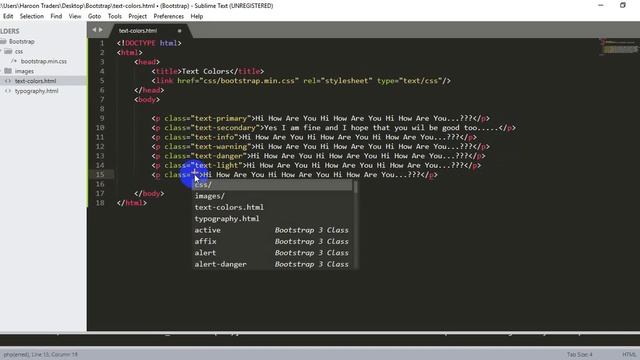The image size is (640, 360).
Task: Open the Goto menu
Action: (94, 16)
